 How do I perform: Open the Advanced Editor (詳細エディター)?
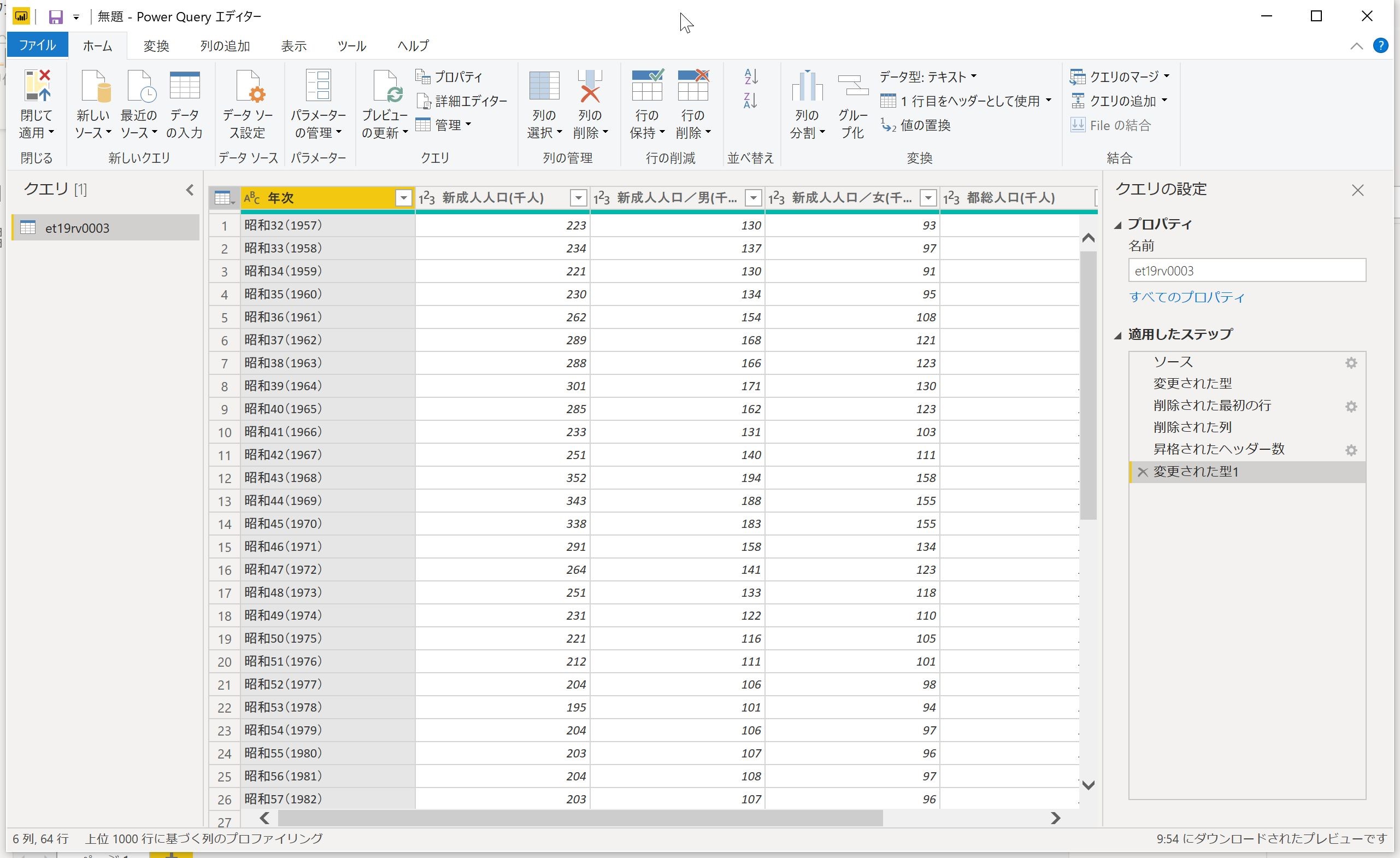[461, 101]
